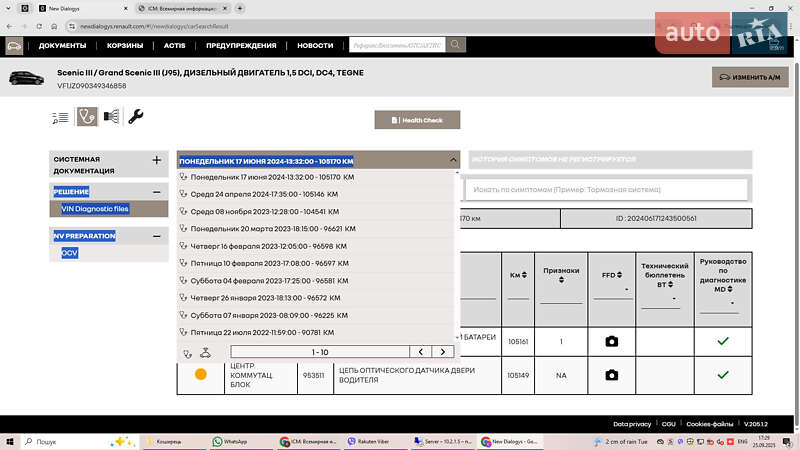Click the stethoscope diagnostics icon in toolbar
The image size is (800, 450).
(x=87, y=117)
